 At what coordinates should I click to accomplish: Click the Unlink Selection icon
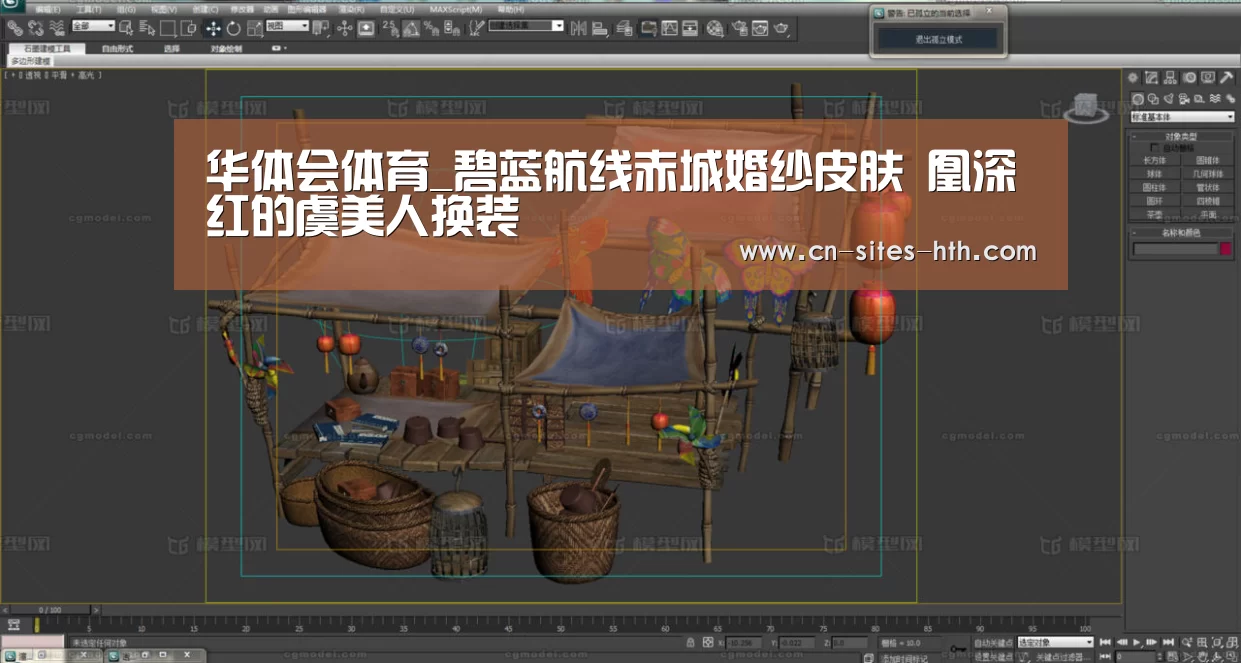tap(35, 28)
